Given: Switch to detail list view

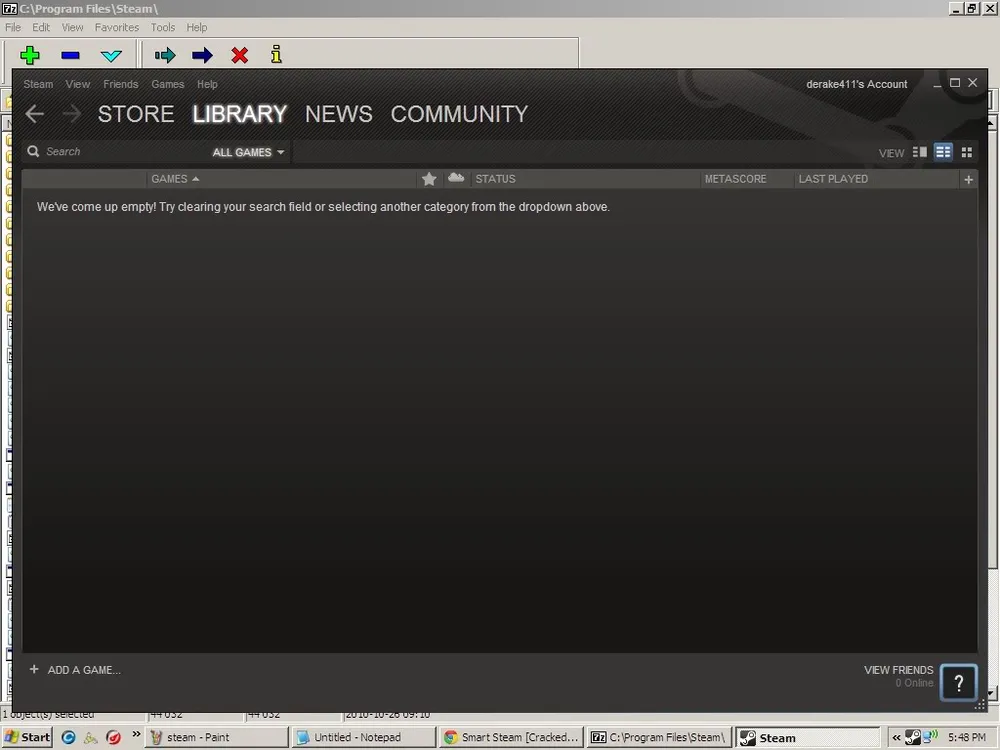Looking at the screenshot, I should click(920, 152).
